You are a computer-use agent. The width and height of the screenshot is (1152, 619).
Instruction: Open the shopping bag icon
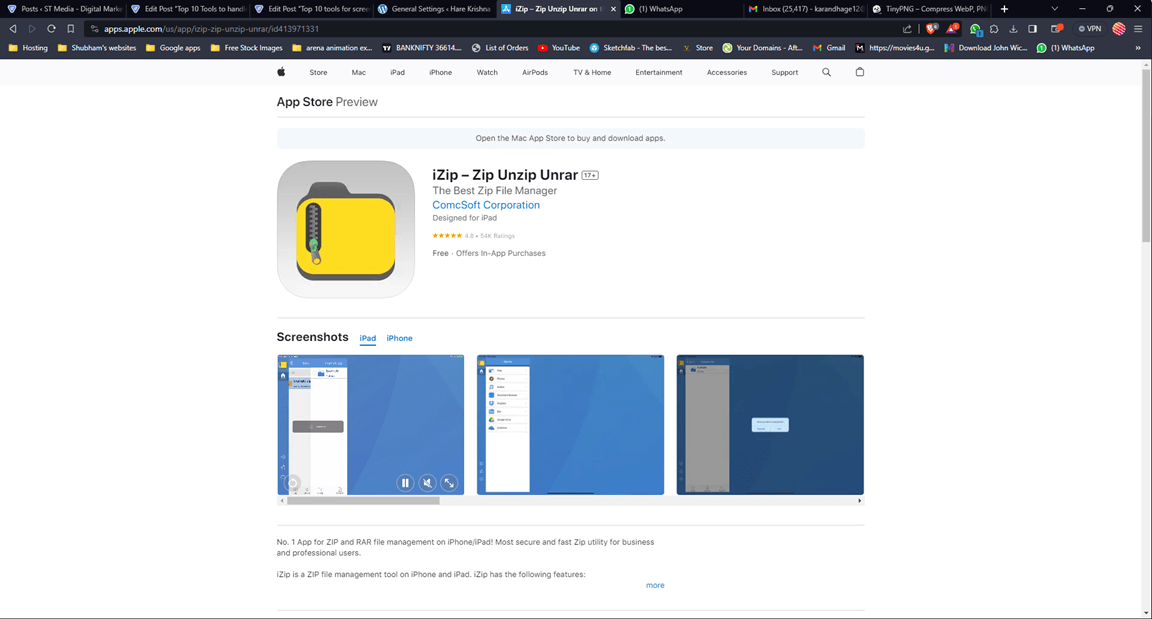tap(859, 72)
